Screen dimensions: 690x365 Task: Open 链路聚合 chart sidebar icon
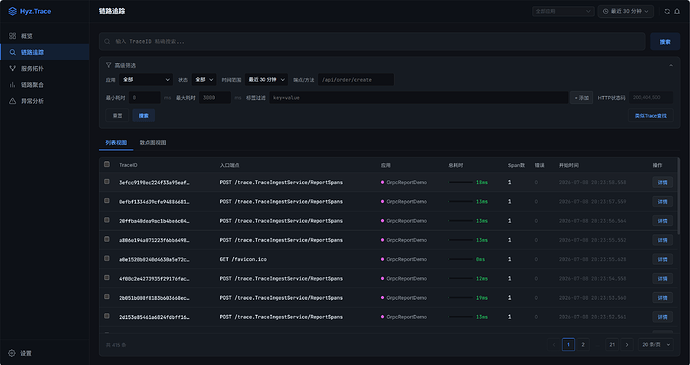click(12, 85)
